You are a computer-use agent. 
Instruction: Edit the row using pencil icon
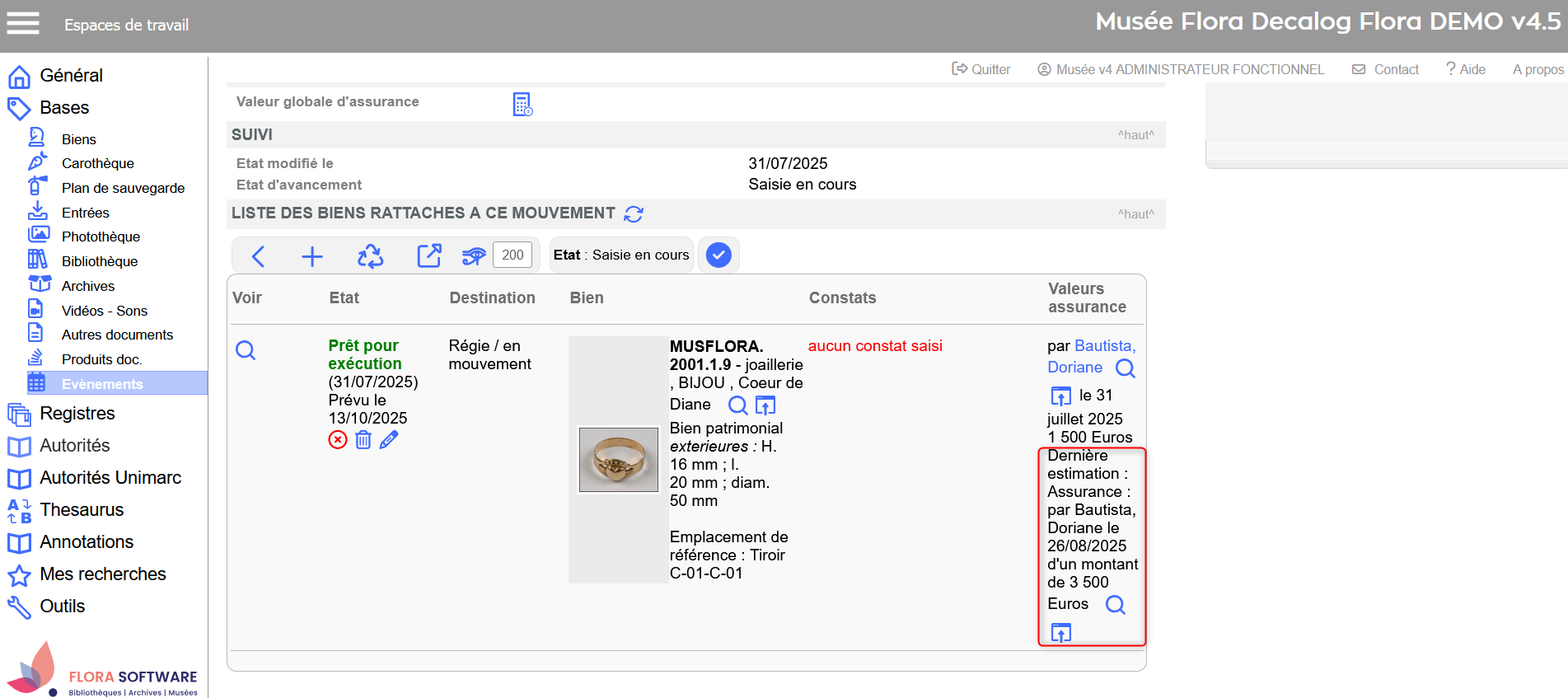point(389,440)
